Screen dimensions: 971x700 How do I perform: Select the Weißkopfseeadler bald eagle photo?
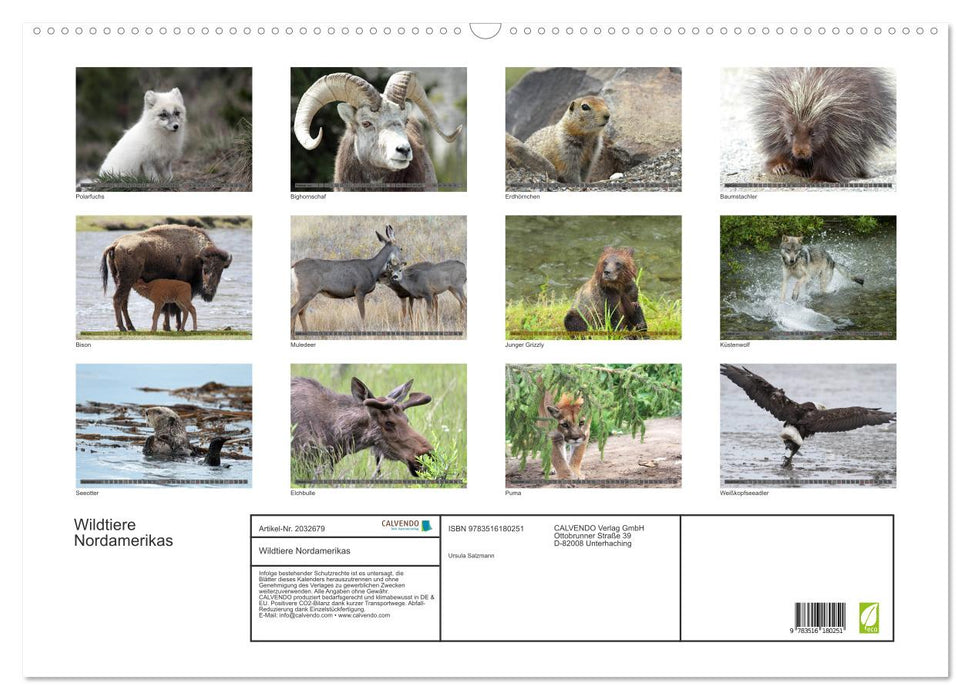807,425
